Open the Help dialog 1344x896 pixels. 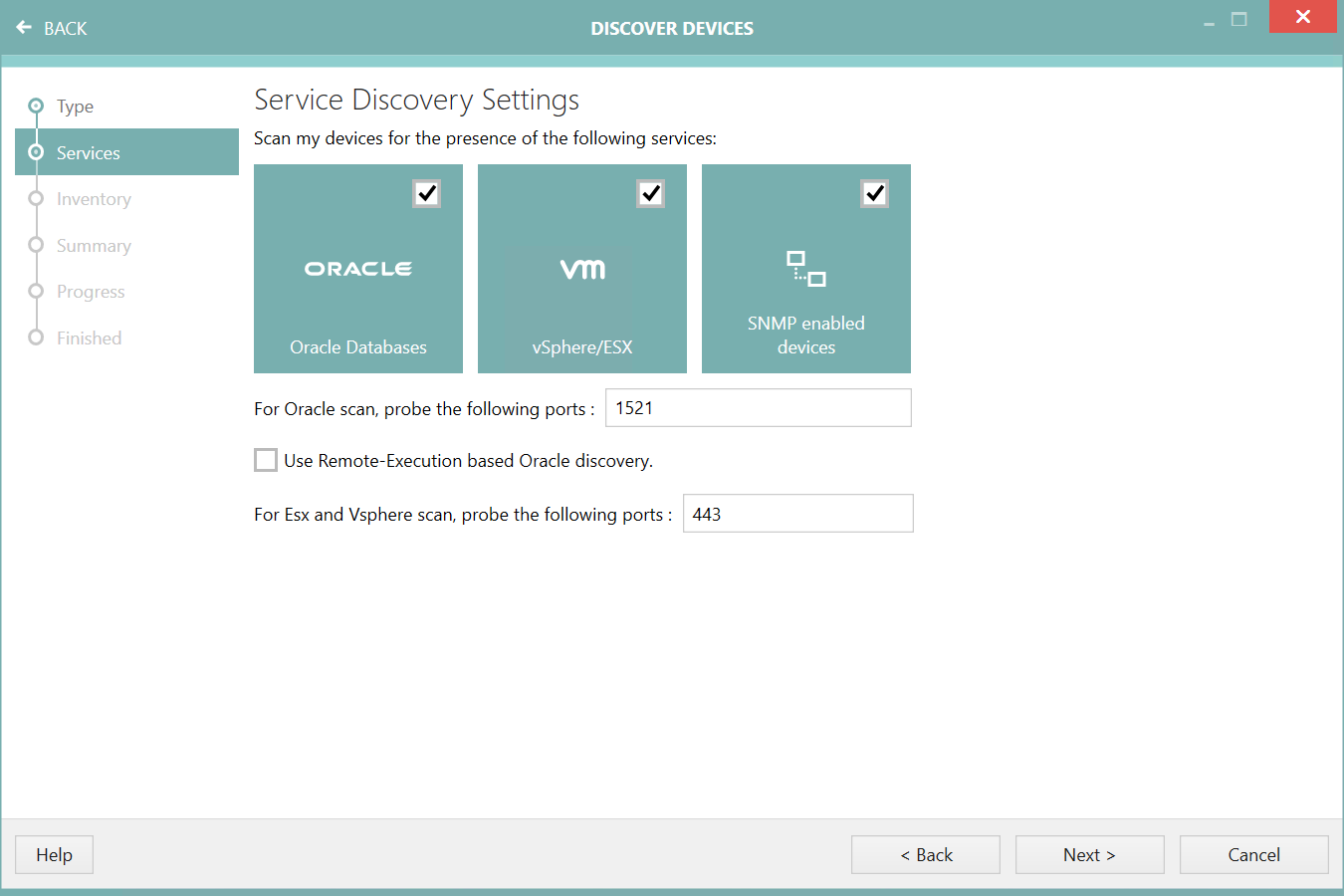53,854
